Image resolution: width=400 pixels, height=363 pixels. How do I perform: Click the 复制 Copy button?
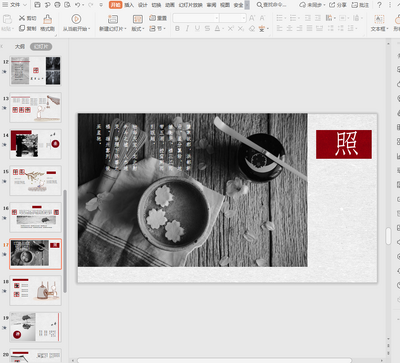28,29
